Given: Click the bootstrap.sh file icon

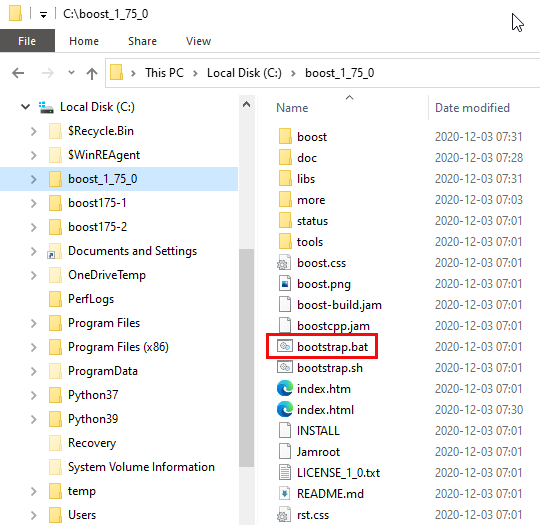Looking at the screenshot, I should tap(285, 368).
